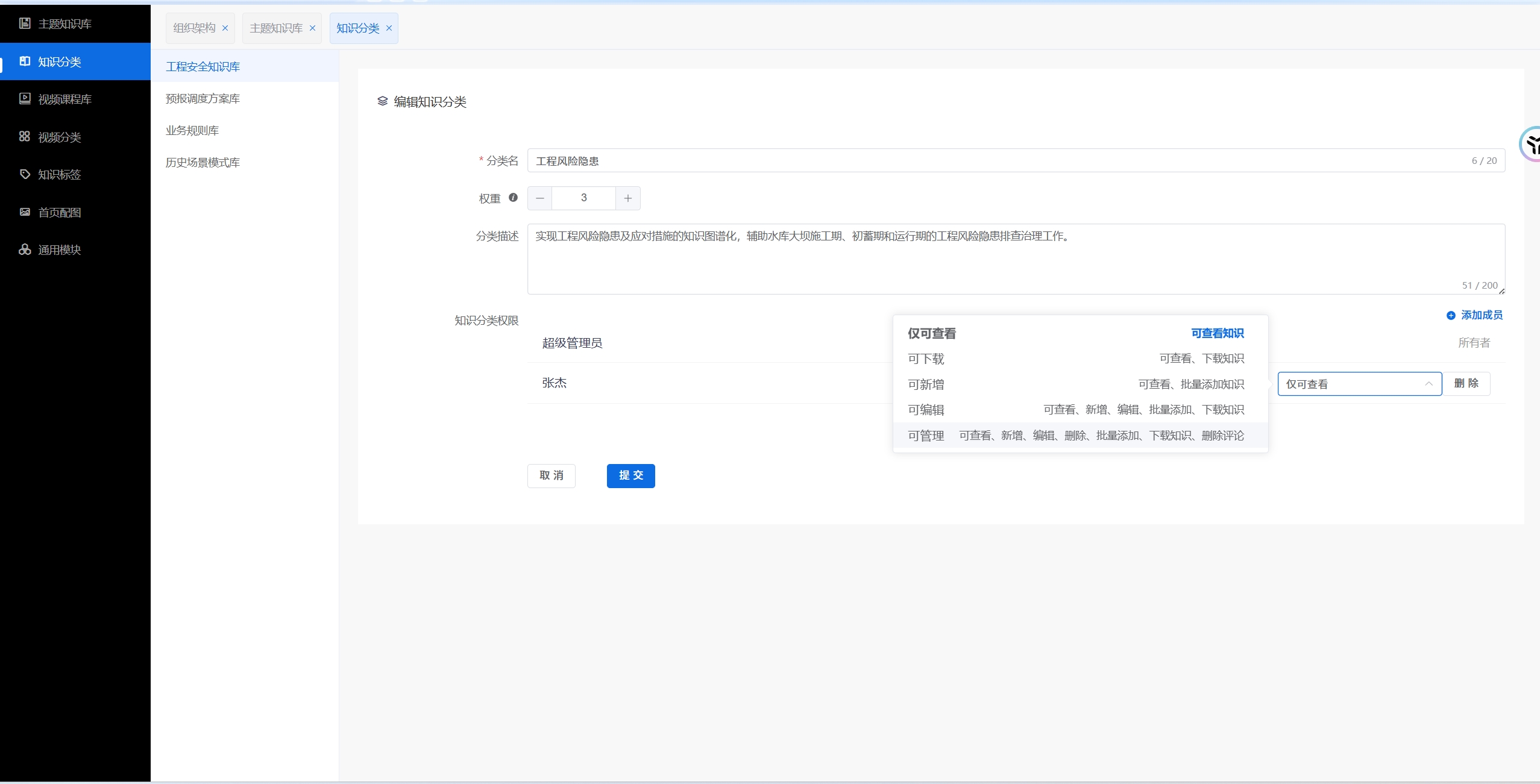The image size is (1540, 784).
Task: Click the 视频课程库 sidebar icon
Action: pos(25,99)
